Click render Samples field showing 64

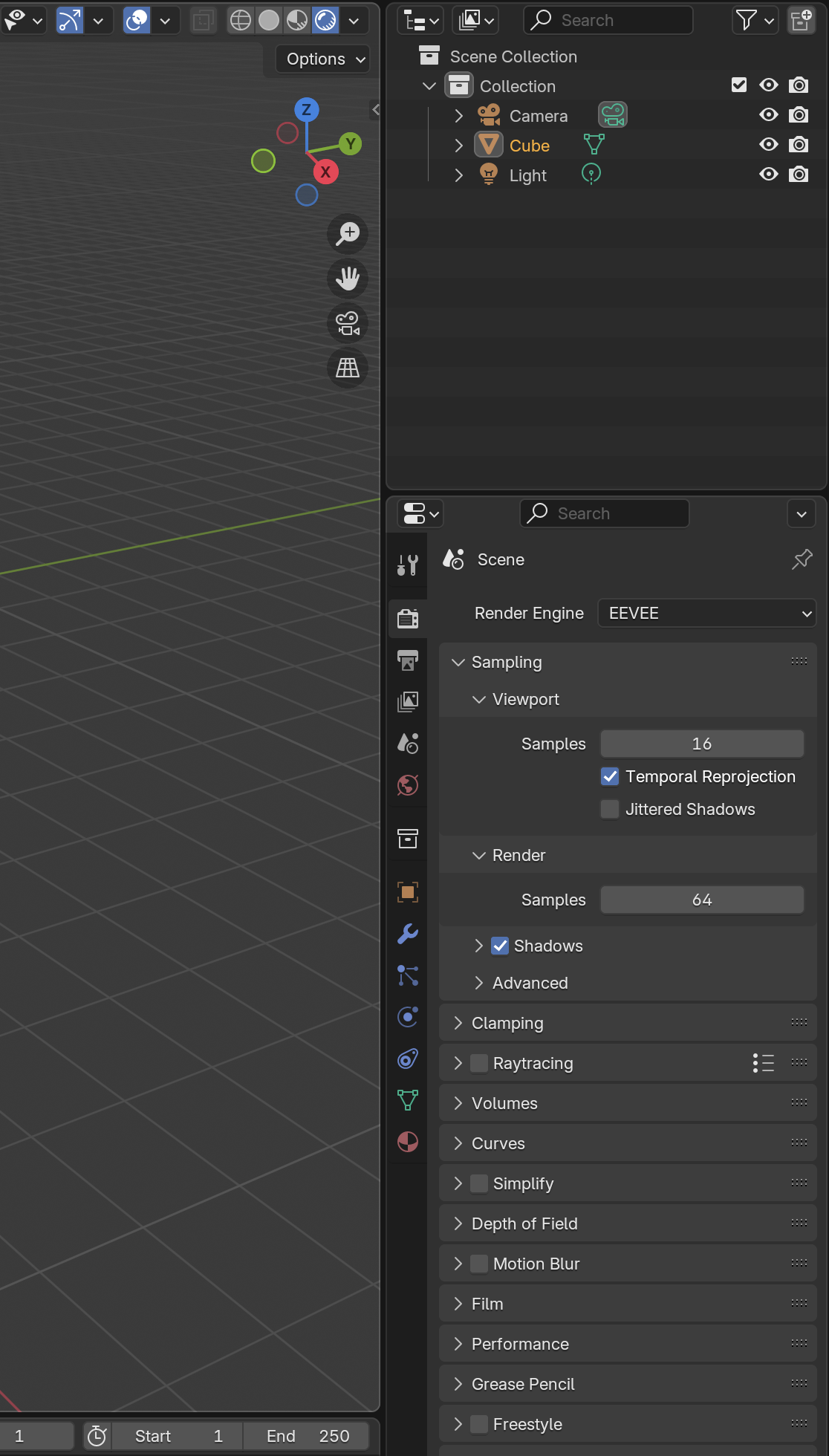[x=702, y=900]
